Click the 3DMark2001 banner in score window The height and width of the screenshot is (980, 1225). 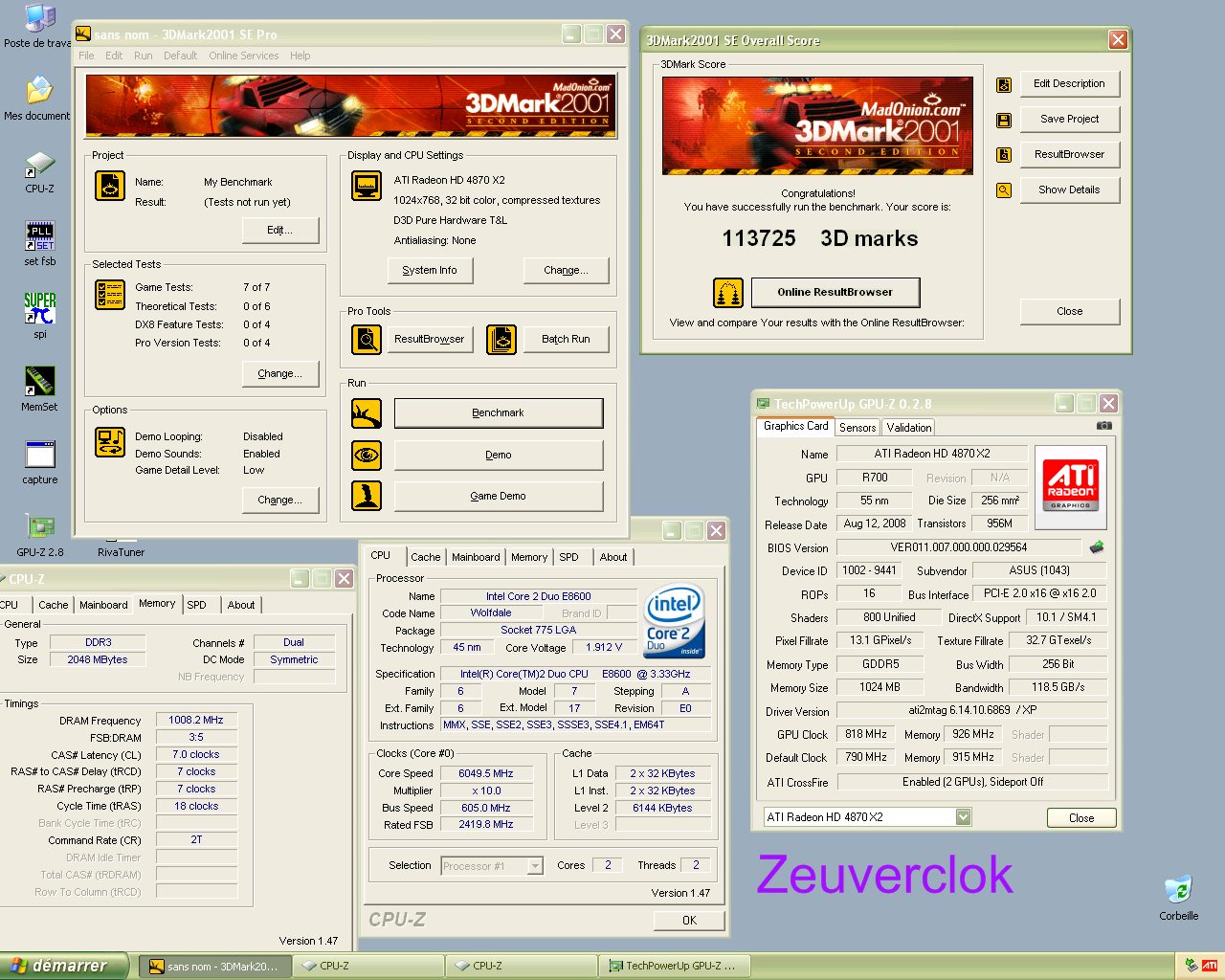coord(817,125)
